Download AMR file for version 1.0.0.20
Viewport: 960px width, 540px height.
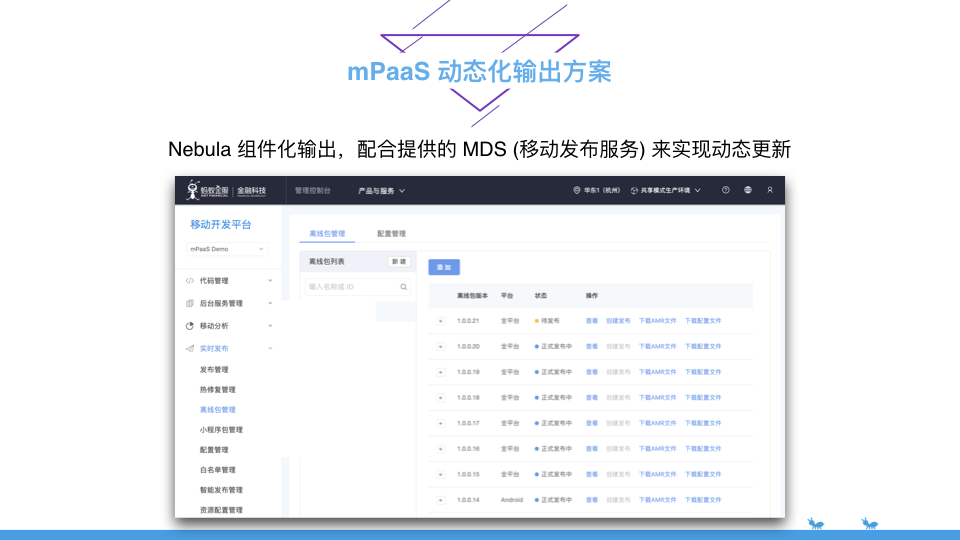click(x=658, y=347)
